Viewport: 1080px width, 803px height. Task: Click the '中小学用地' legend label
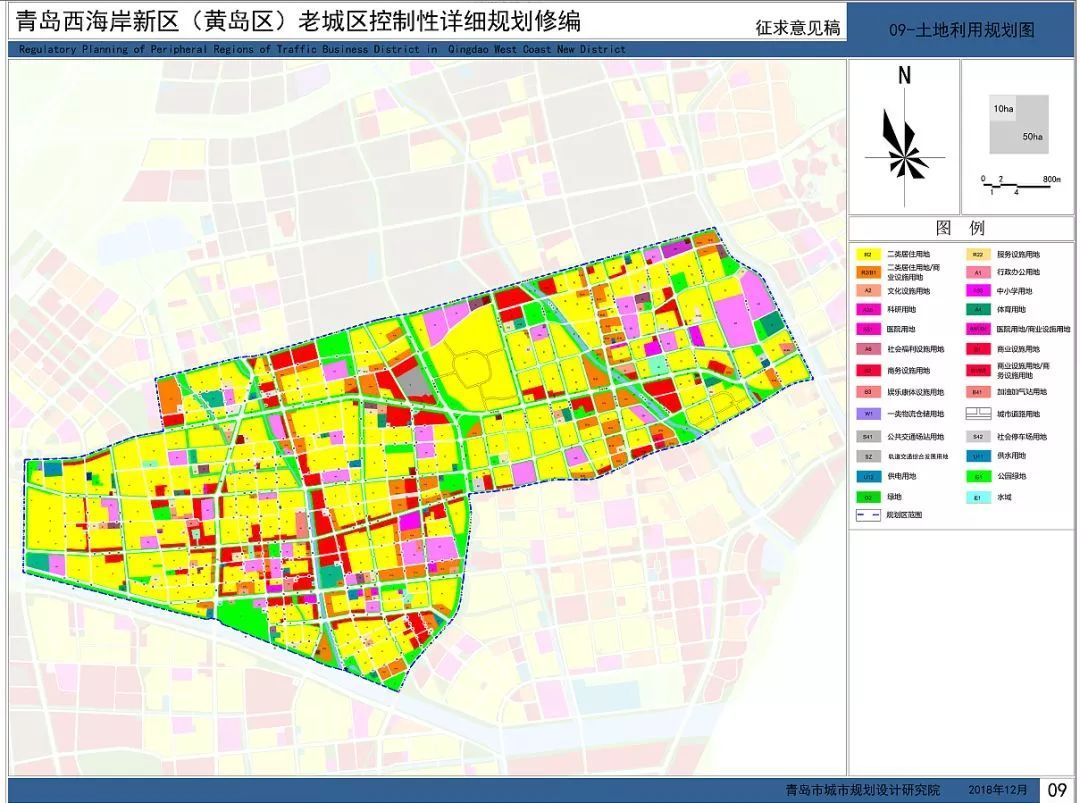click(1015, 291)
